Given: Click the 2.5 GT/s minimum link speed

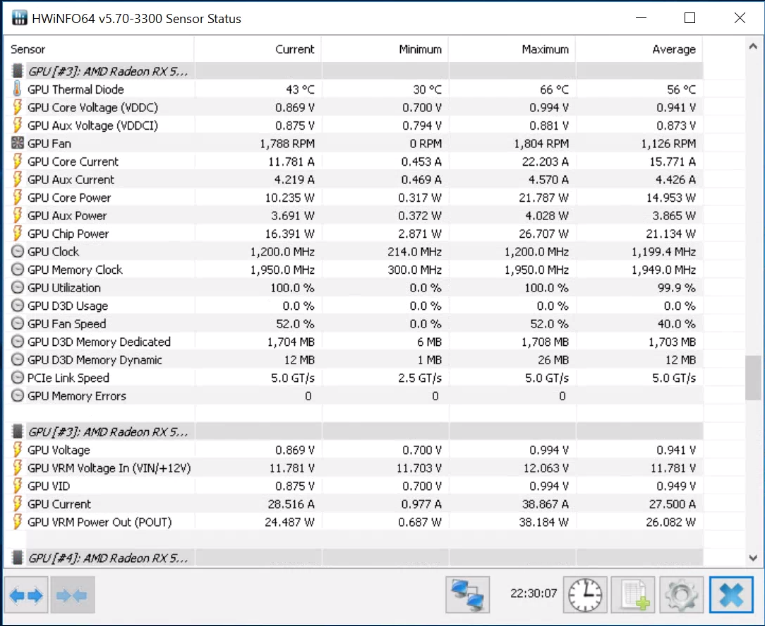Looking at the screenshot, I should tap(420, 378).
